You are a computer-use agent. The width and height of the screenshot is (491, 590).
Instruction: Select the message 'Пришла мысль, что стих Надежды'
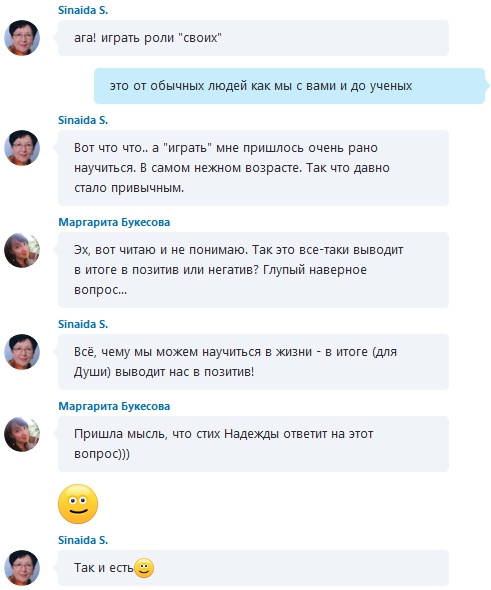click(x=253, y=444)
